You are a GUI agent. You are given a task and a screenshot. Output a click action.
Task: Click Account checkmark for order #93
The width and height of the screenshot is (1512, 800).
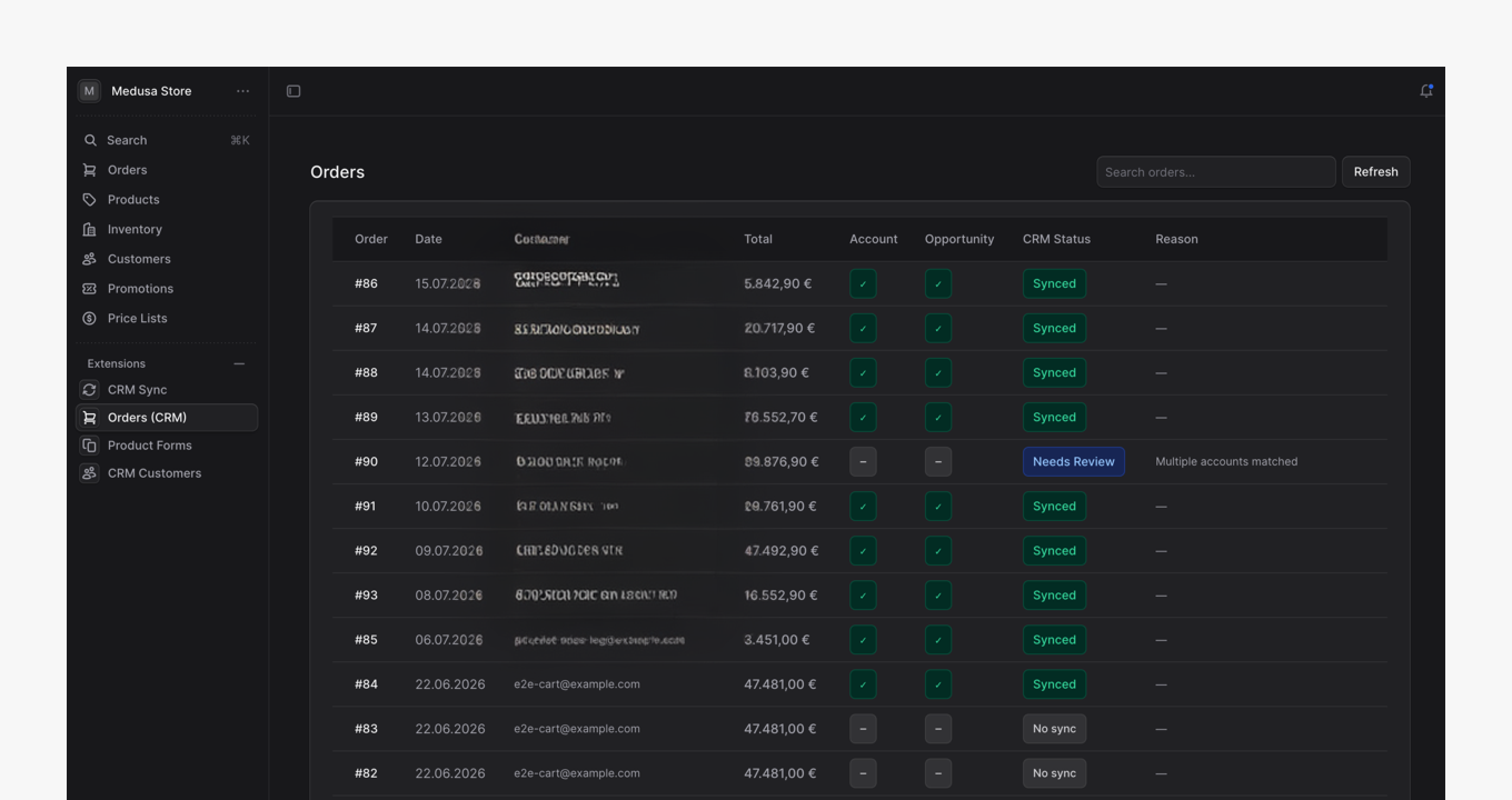863,596
